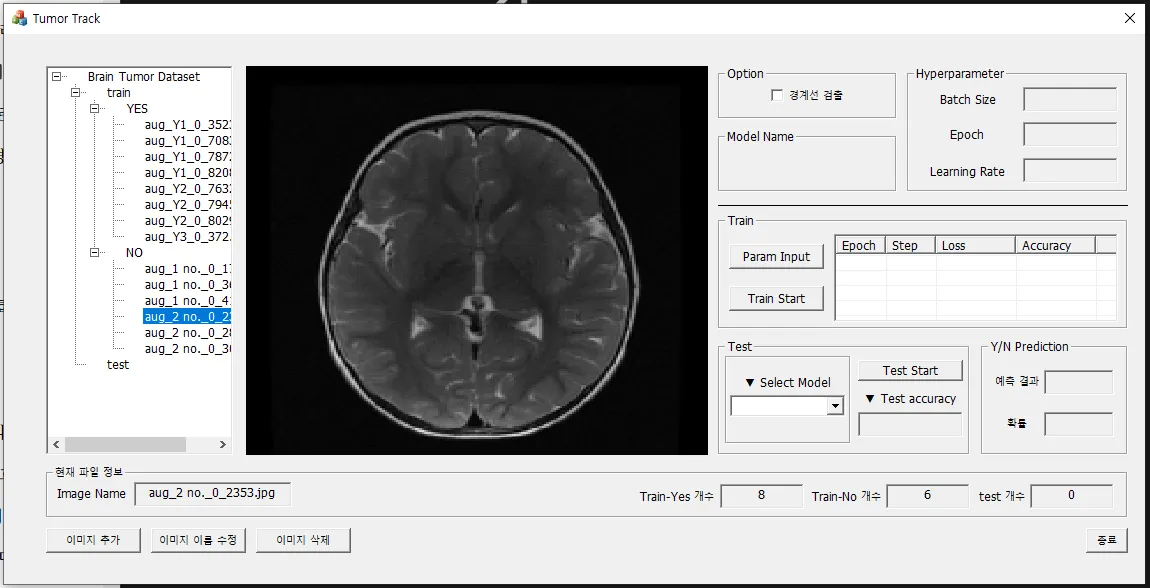Click the 종료 exit button
Image resolution: width=1150 pixels, height=588 pixels.
(x=1107, y=540)
